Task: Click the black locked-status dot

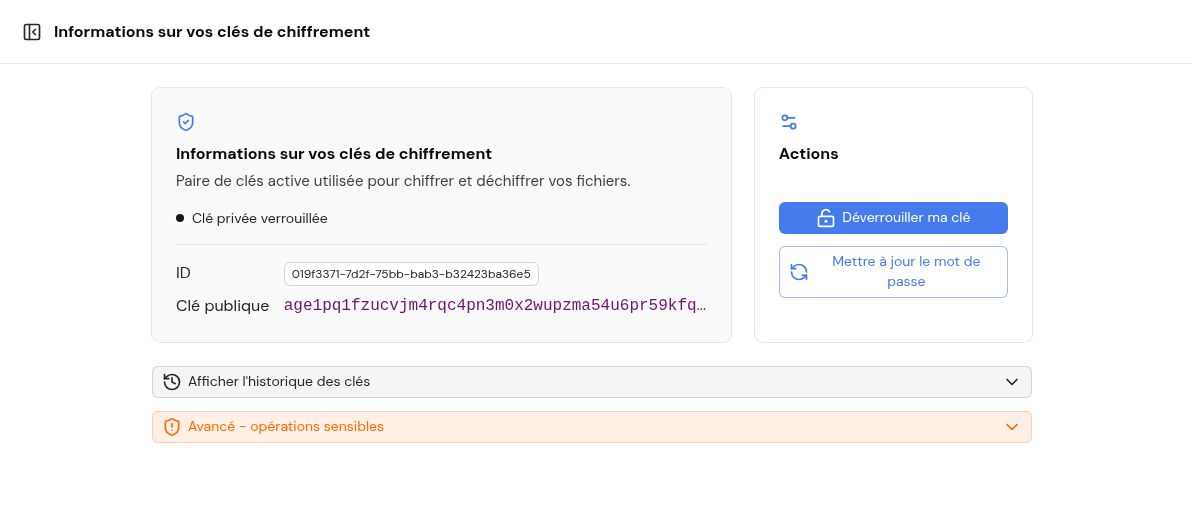Action: pos(180,218)
